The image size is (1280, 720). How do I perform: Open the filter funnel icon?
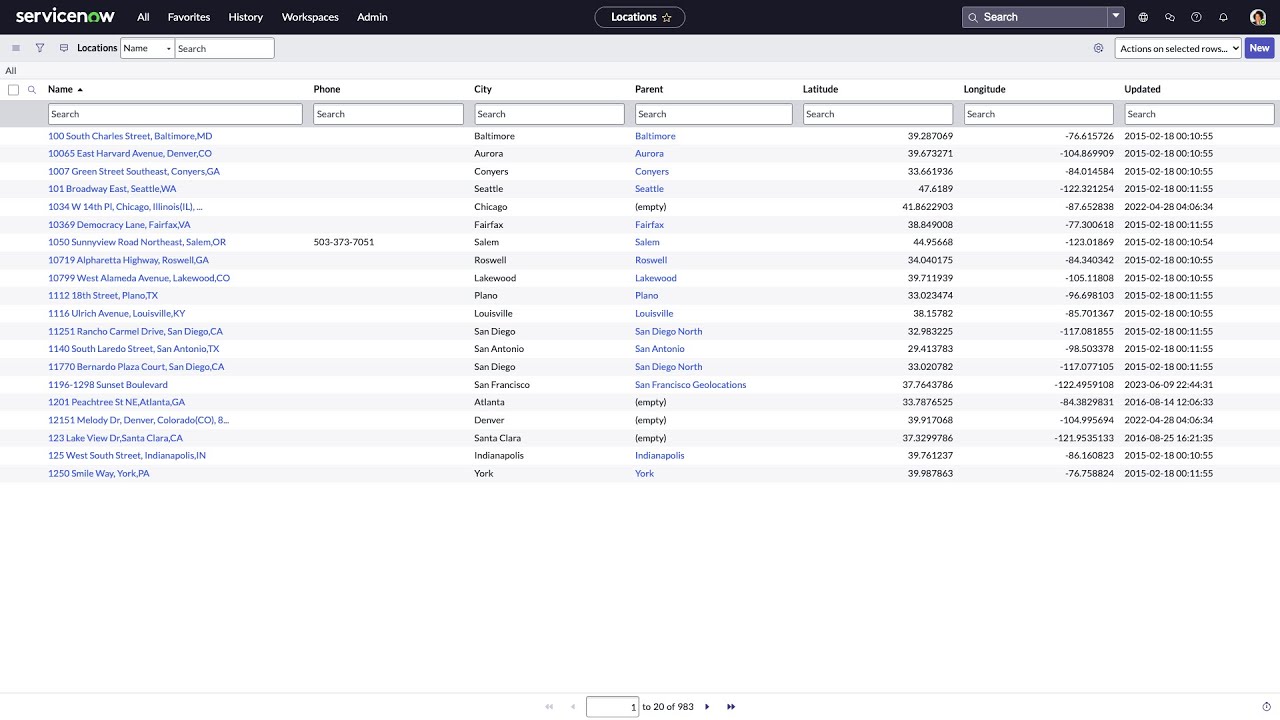pyautogui.click(x=40, y=48)
